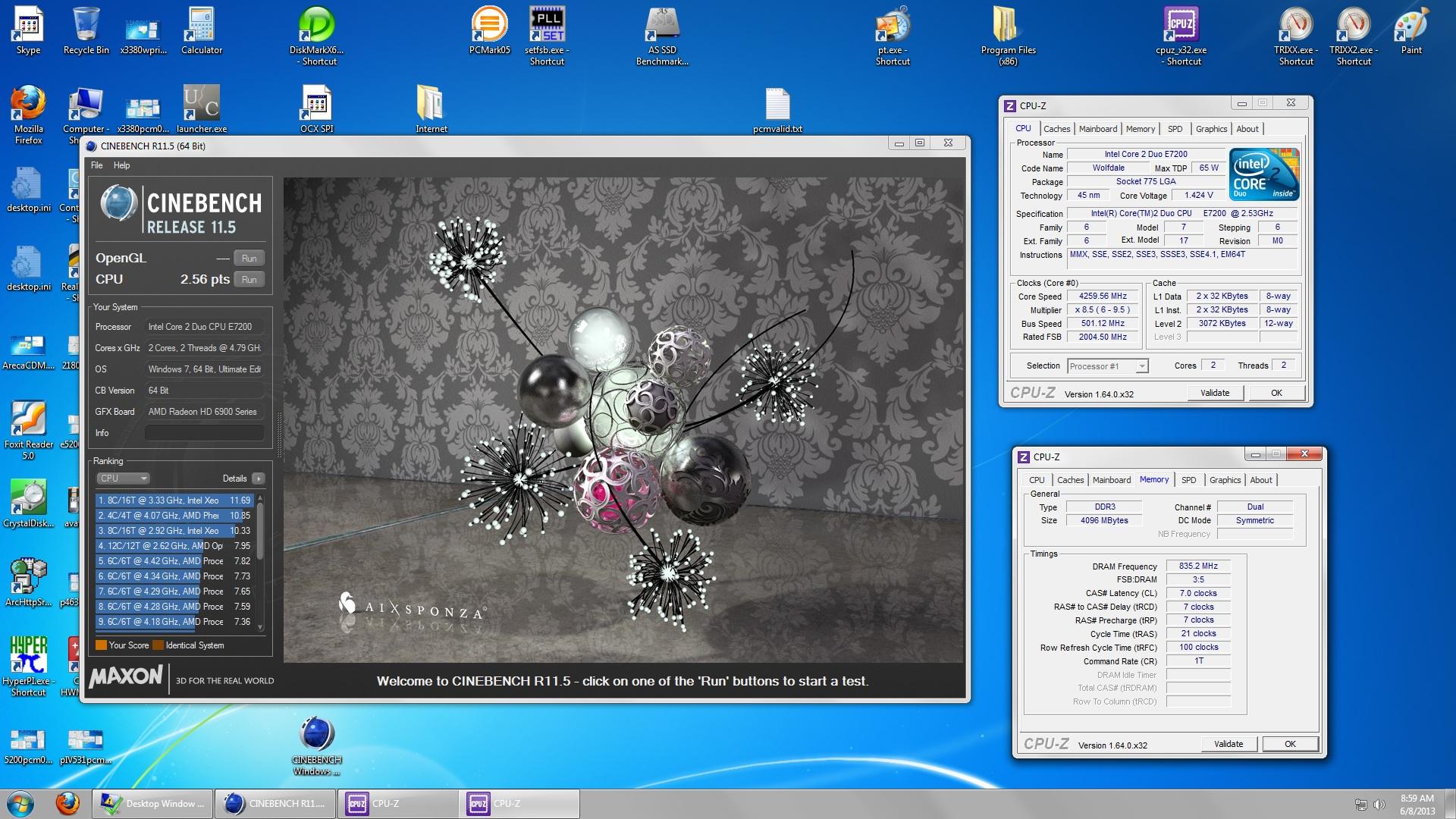Viewport: 1456px width, 819px height.
Task: Run the OpenGL benchmark test
Action: (249, 259)
